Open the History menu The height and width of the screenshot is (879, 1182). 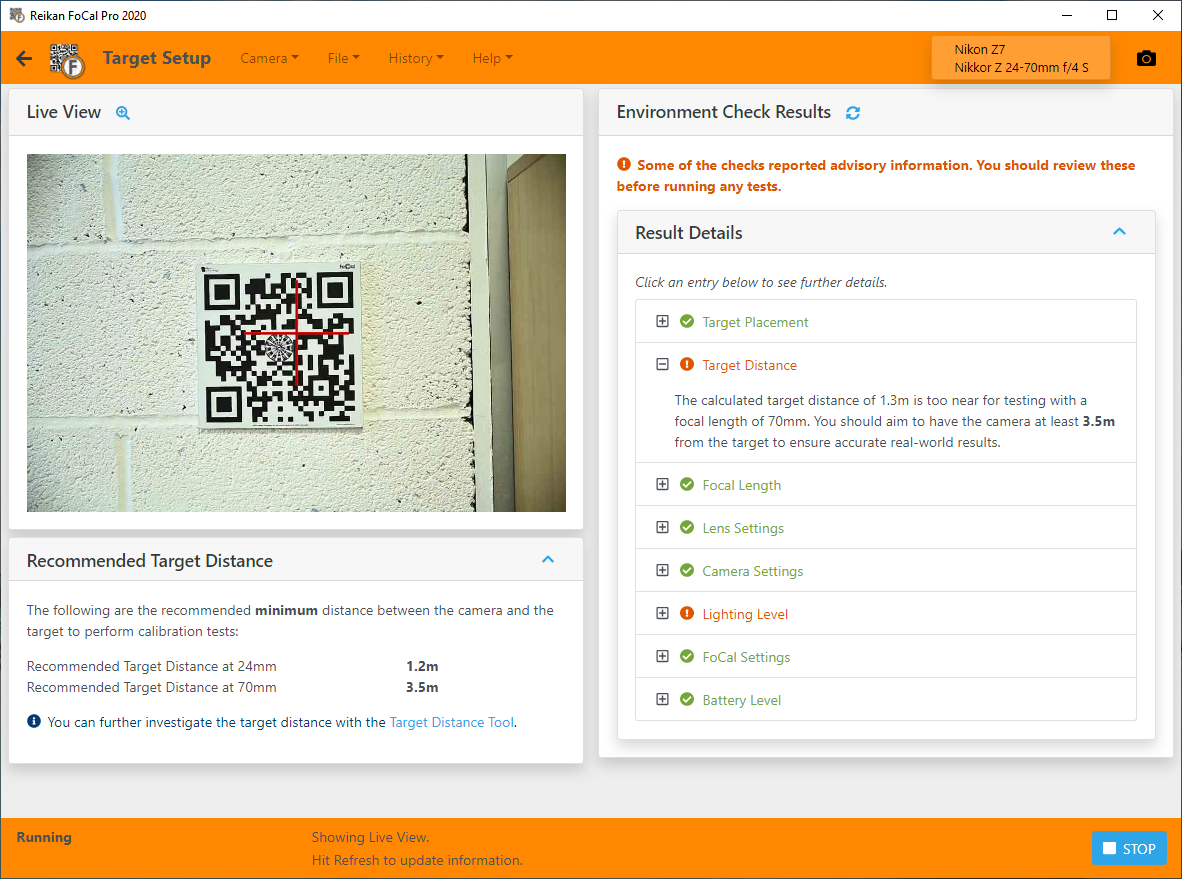[x=416, y=58]
